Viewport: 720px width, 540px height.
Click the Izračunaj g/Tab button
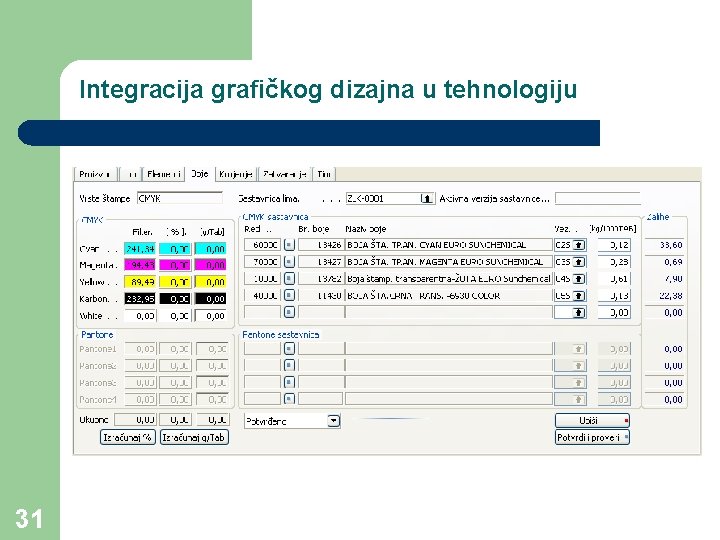pyautogui.click(x=194, y=437)
